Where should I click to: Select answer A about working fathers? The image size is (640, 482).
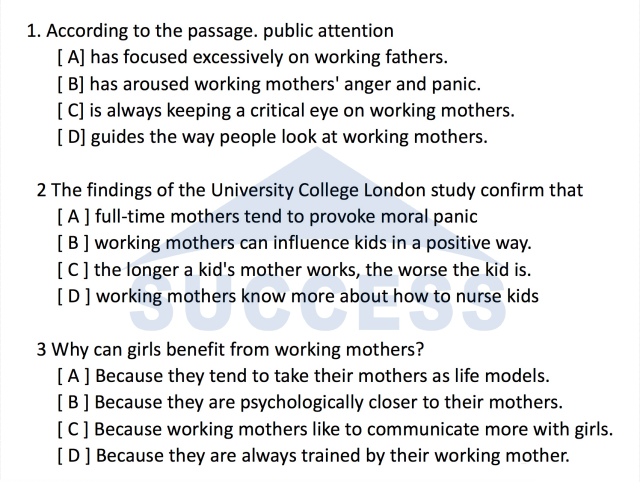(x=253, y=57)
